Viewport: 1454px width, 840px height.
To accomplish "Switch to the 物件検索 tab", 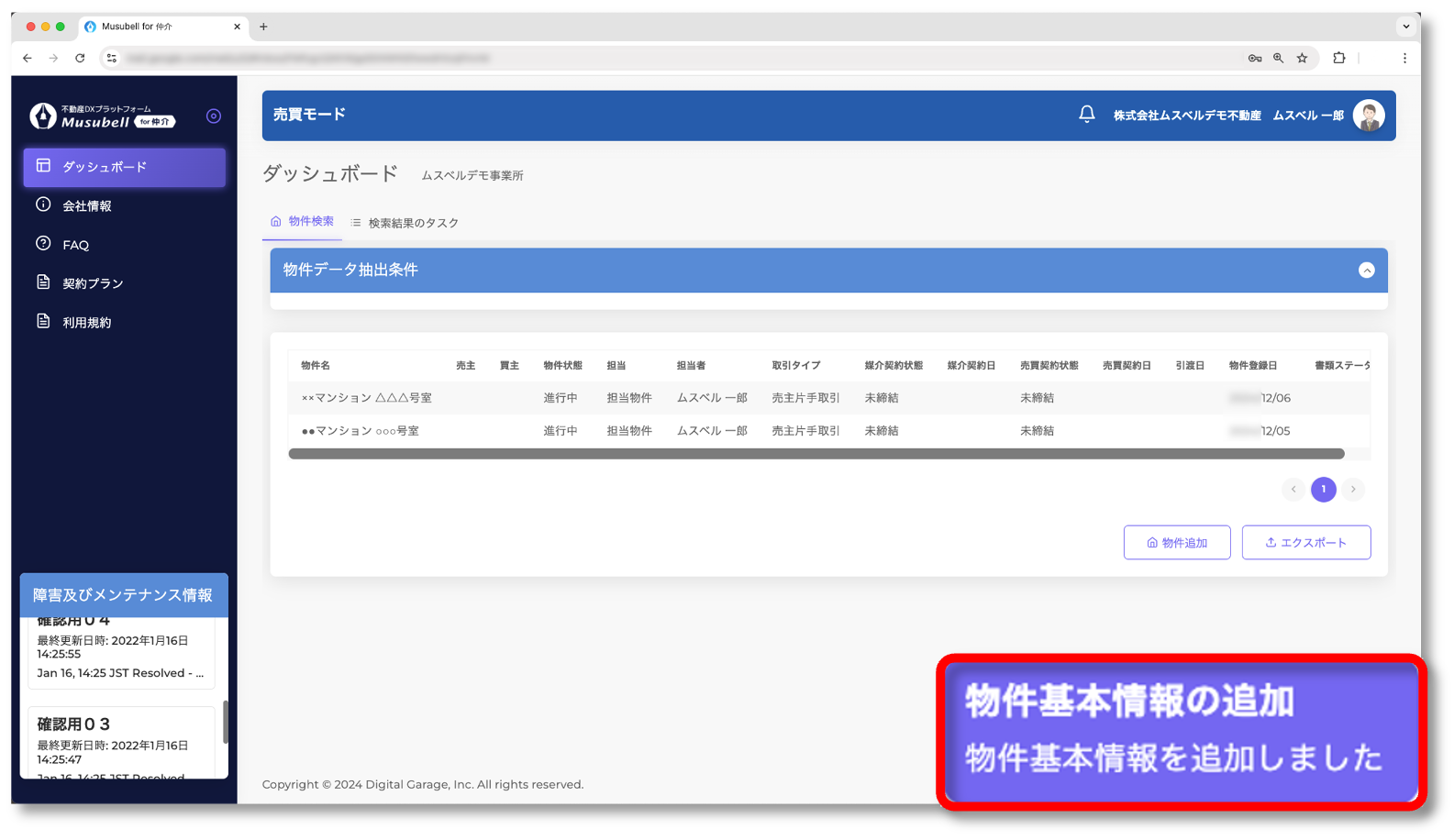I will tap(303, 222).
